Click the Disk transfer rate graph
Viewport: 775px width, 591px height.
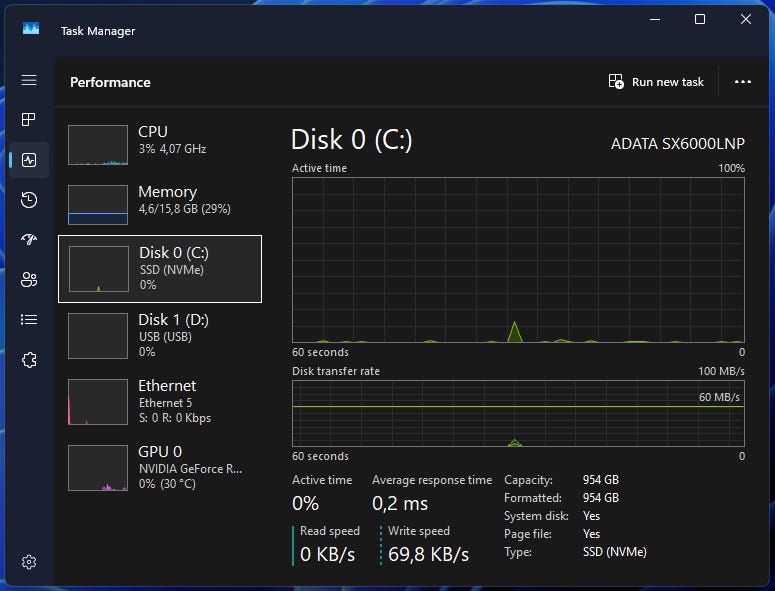[x=518, y=414]
